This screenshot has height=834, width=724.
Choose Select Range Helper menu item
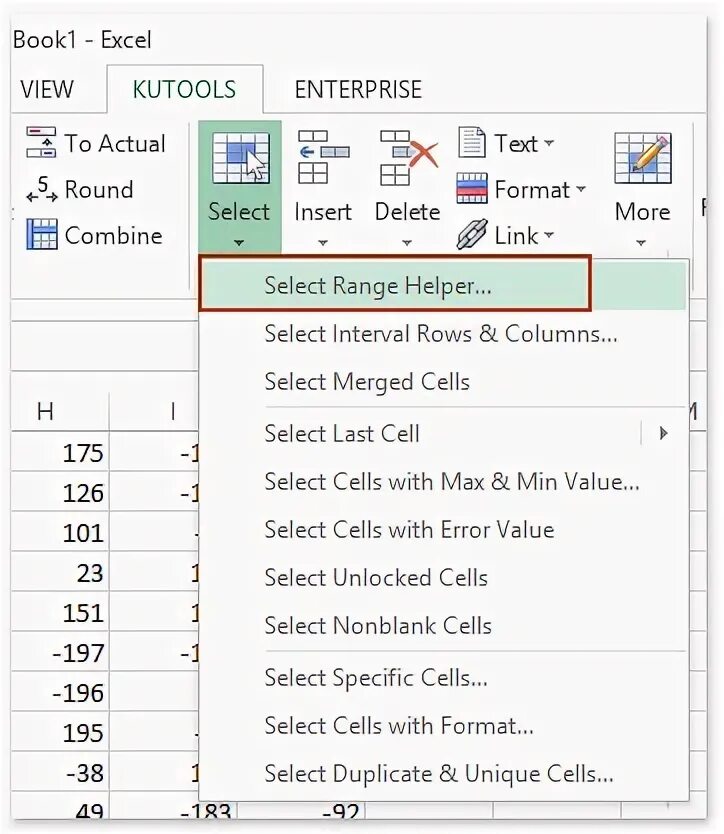pyautogui.click(x=378, y=286)
